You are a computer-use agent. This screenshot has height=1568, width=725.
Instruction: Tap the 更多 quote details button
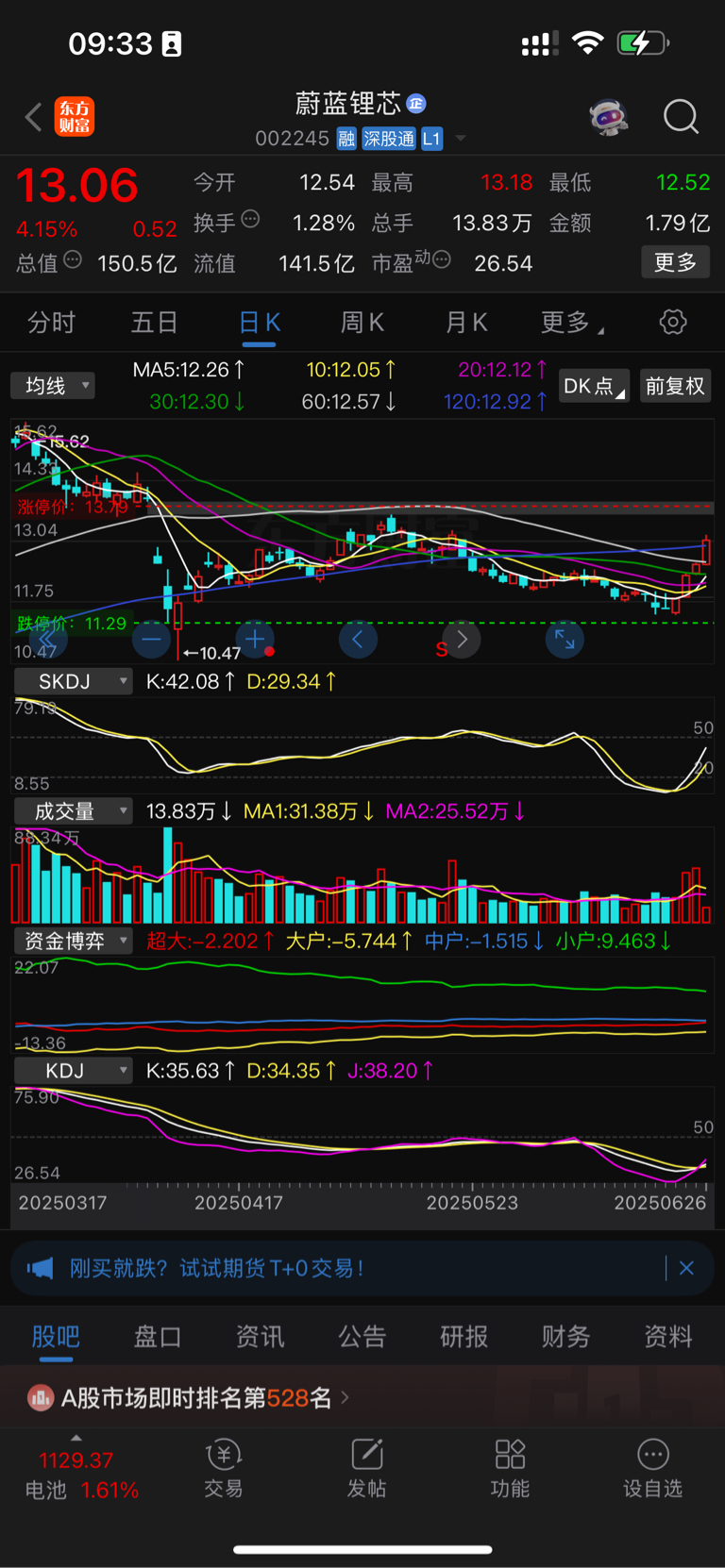(676, 262)
